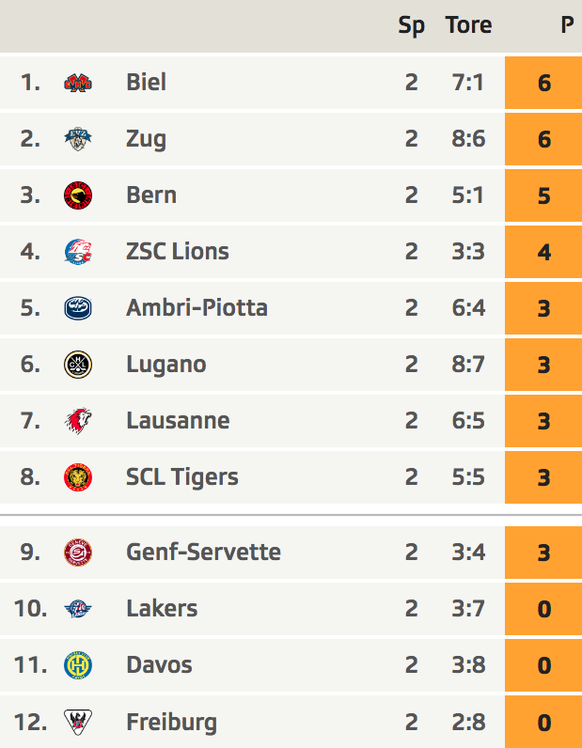Screen dimensions: 582x748
Task: Click the Sp column header
Action: click(x=411, y=26)
